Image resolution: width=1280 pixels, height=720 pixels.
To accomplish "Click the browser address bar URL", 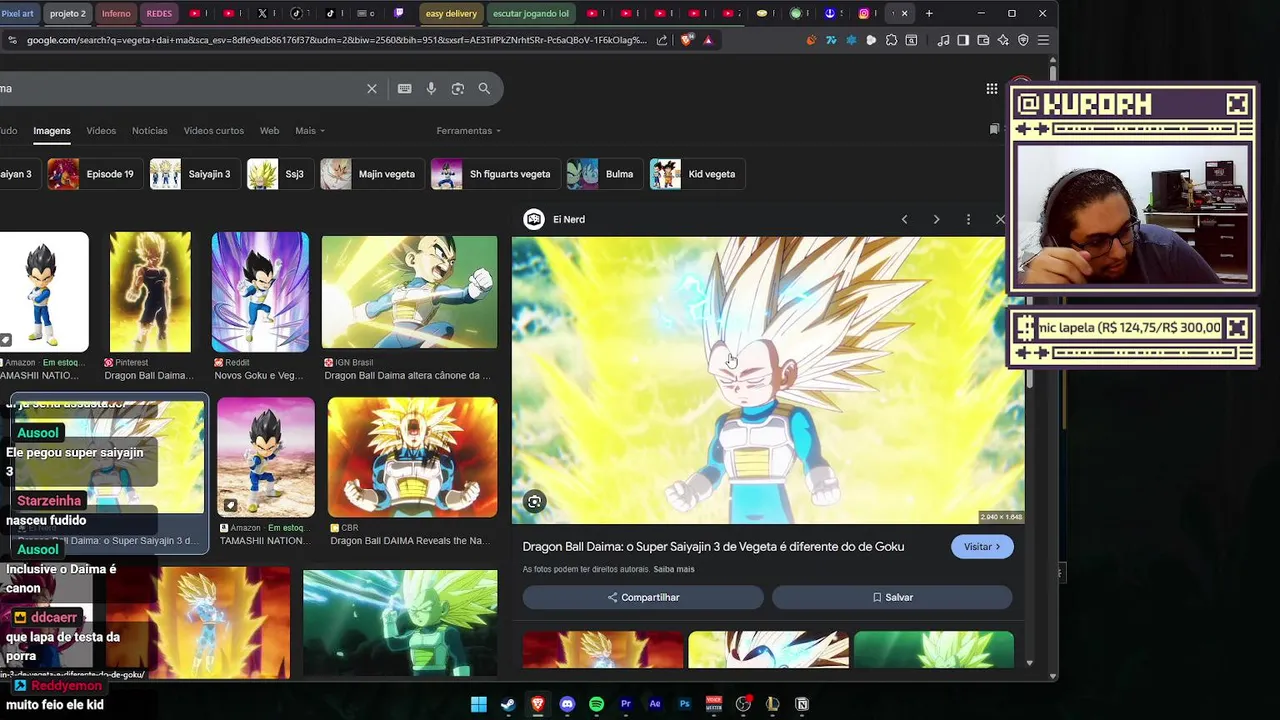I will pyautogui.click(x=336, y=40).
